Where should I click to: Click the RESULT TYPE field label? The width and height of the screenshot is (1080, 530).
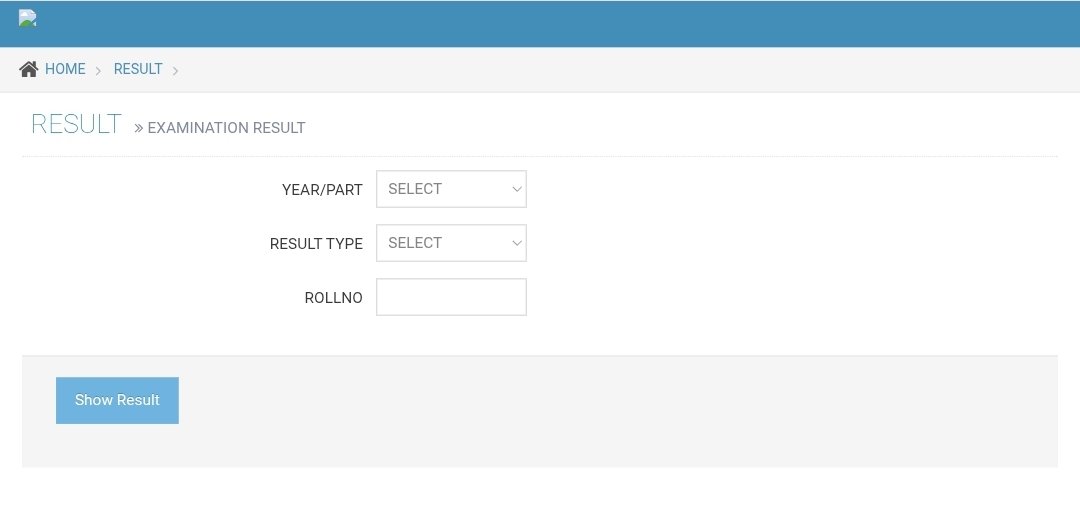pyautogui.click(x=316, y=243)
